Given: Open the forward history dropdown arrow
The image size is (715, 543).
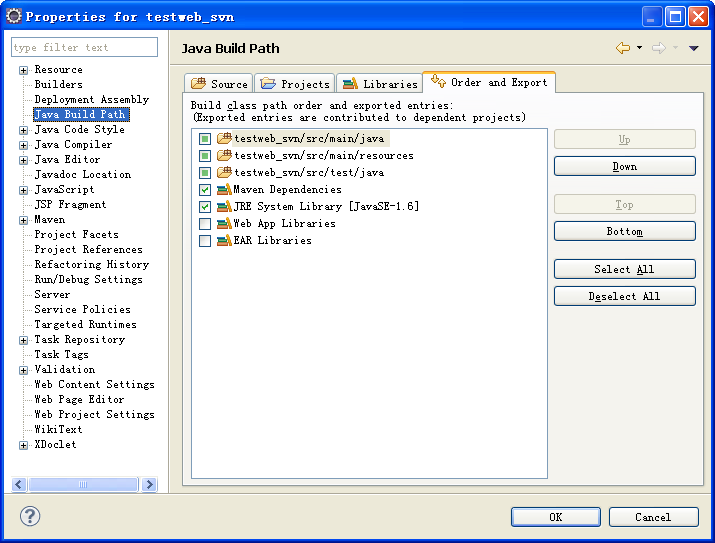Looking at the screenshot, I should (675, 47).
